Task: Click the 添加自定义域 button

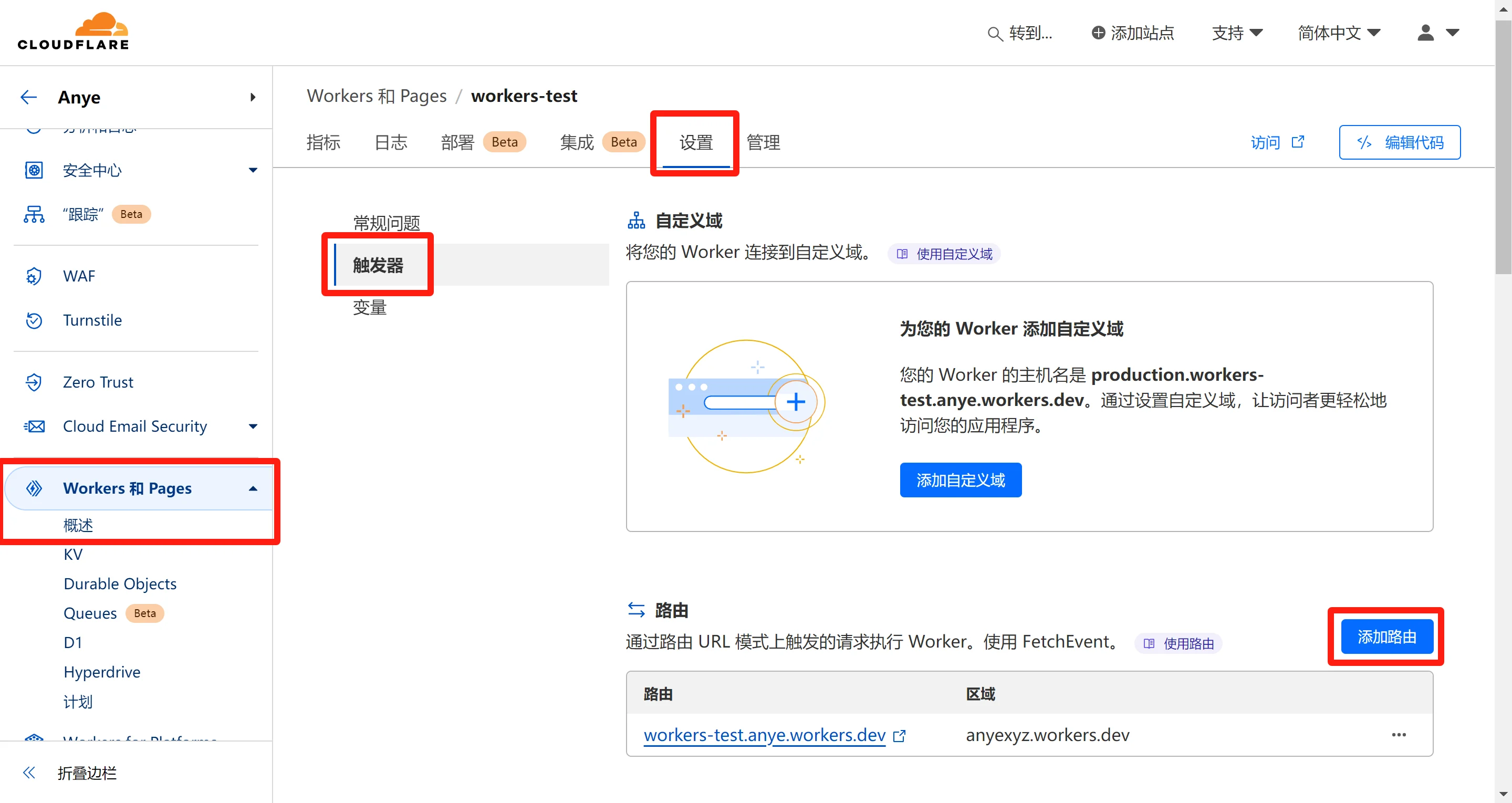Action: [960, 480]
